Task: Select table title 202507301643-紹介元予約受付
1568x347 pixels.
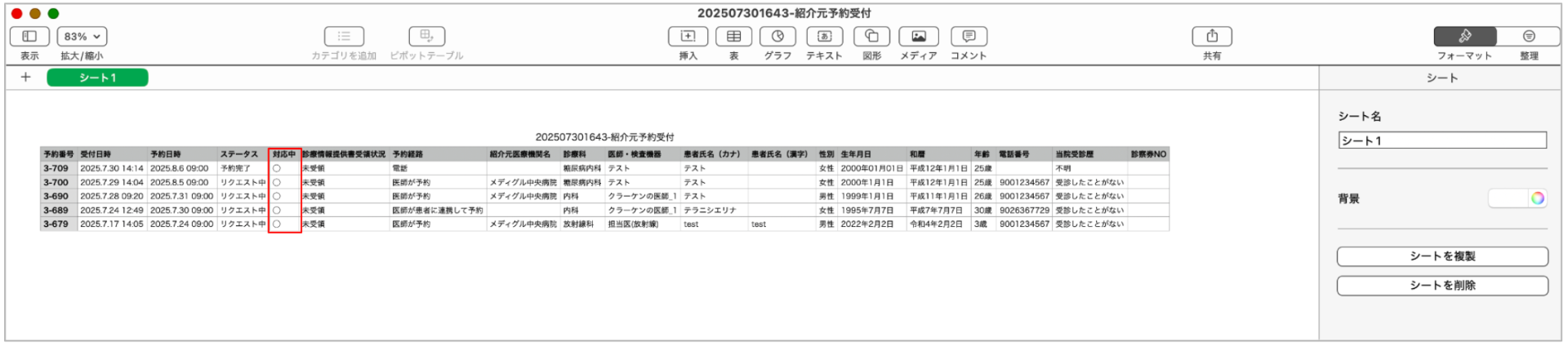Action: click(604, 137)
